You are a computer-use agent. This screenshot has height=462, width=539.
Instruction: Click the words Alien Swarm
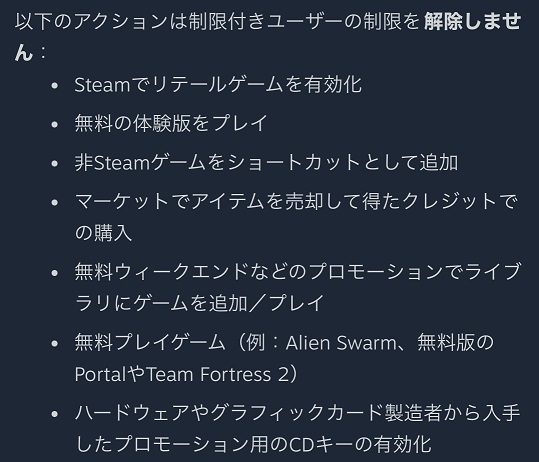(341, 343)
